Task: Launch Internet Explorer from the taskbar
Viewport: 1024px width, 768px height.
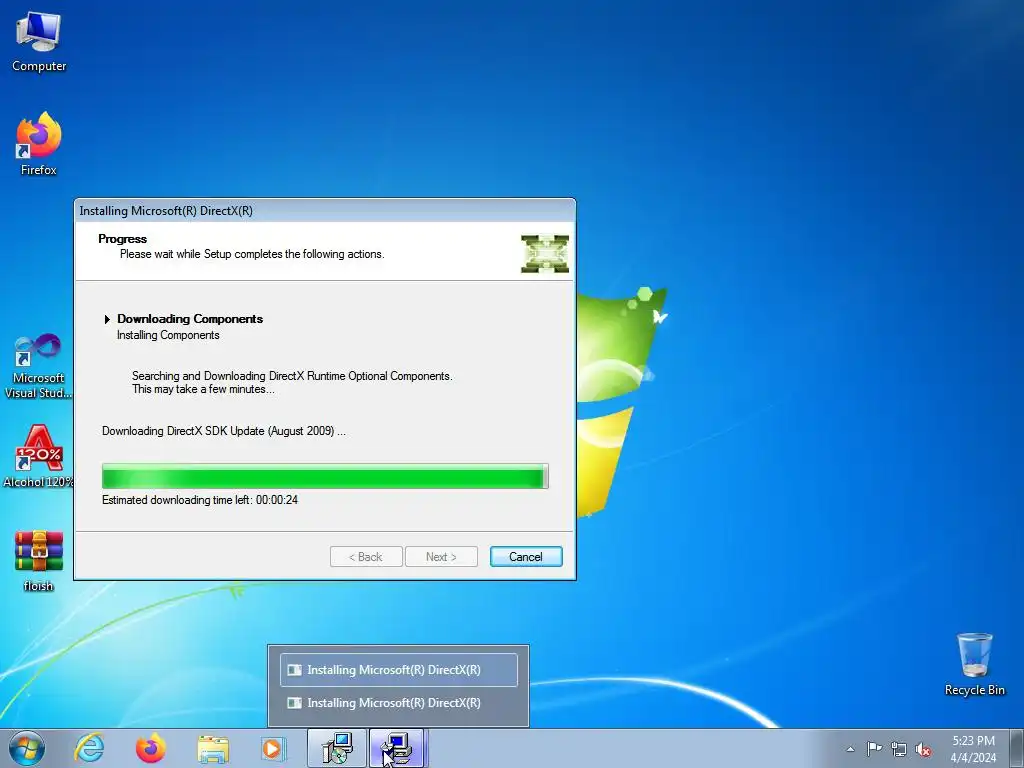Action: (x=89, y=748)
